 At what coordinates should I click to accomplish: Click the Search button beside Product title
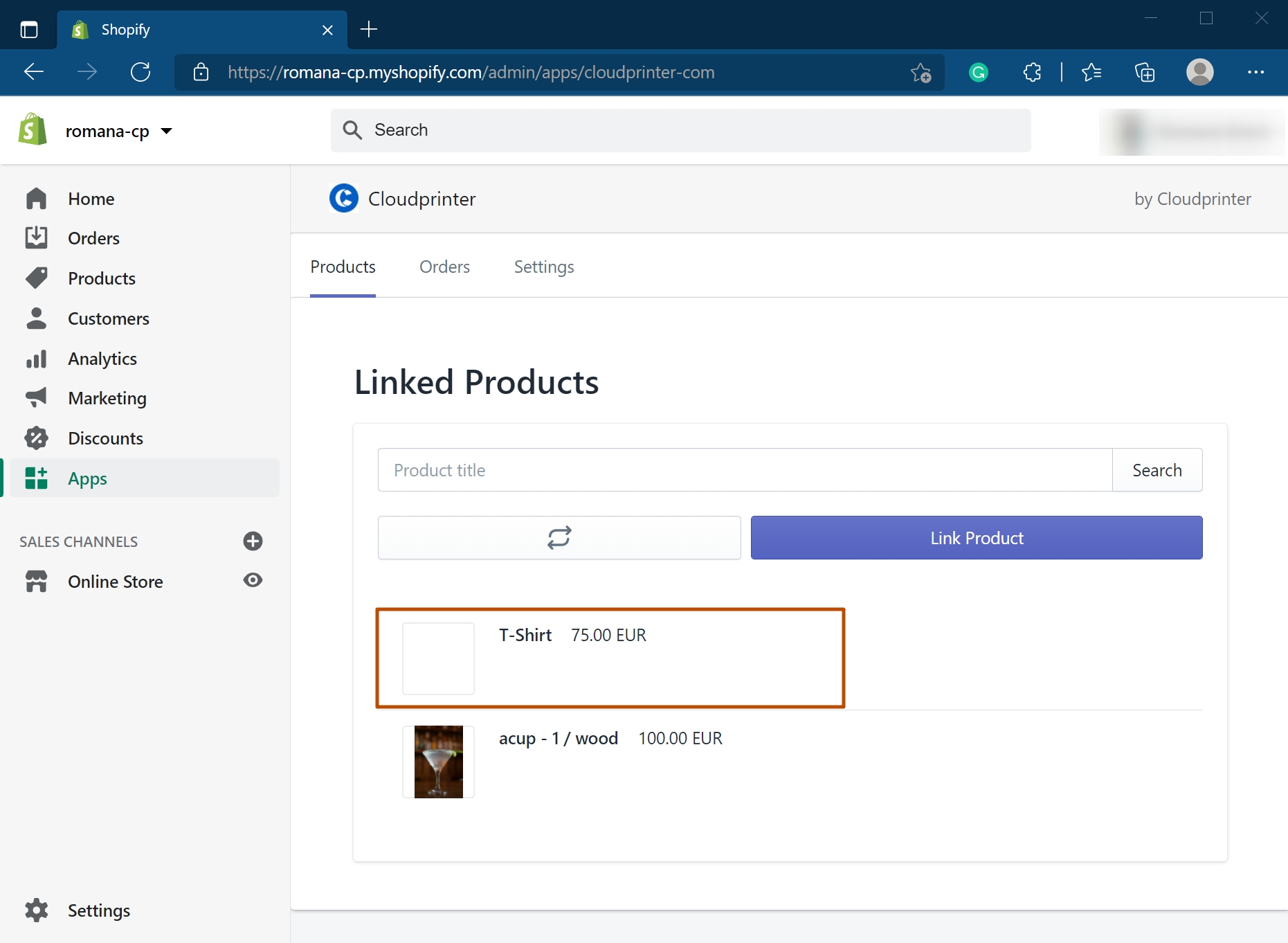click(x=1157, y=470)
